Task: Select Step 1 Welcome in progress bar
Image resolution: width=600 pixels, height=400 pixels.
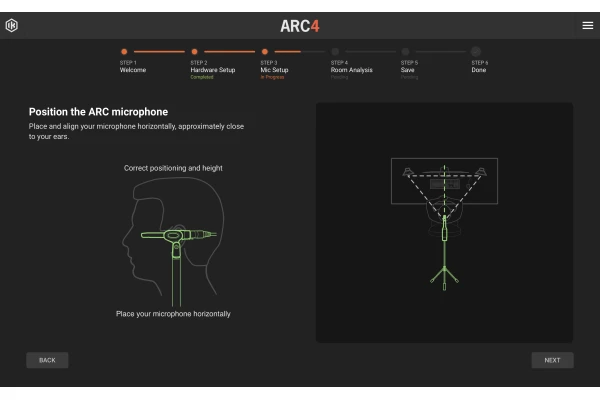Action: click(x=133, y=67)
